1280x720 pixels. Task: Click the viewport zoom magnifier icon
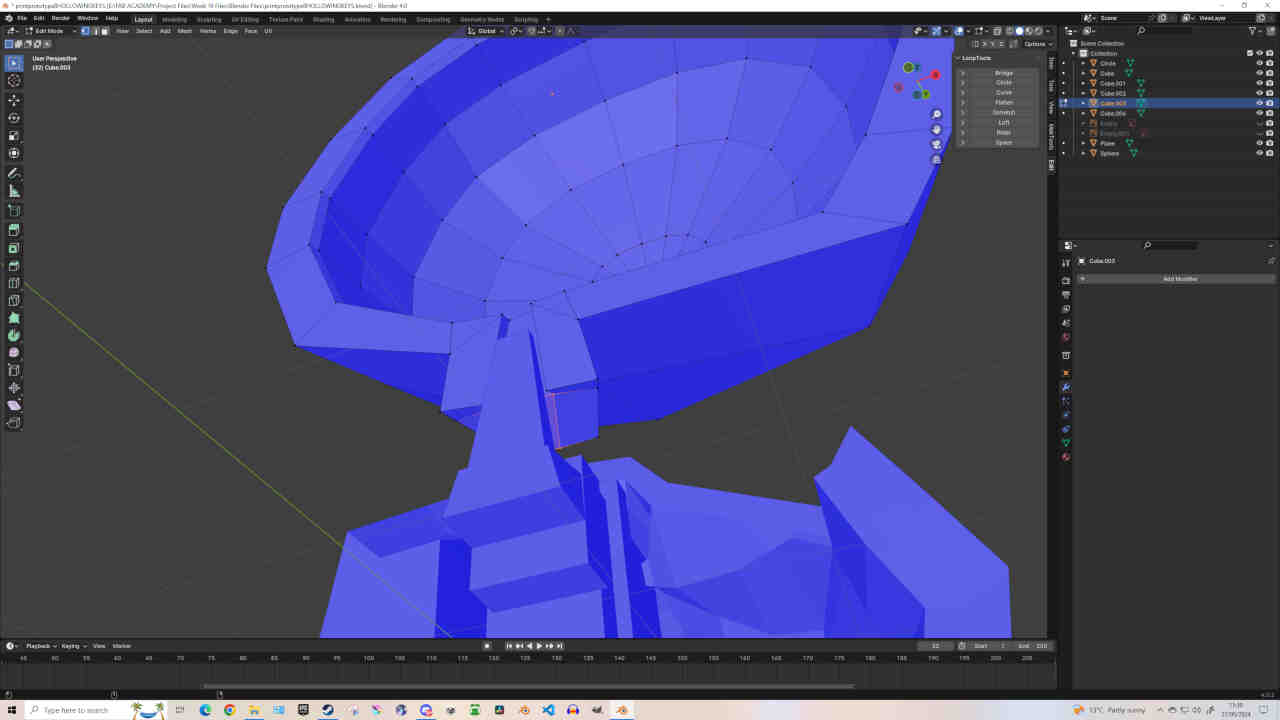[x=937, y=114]
